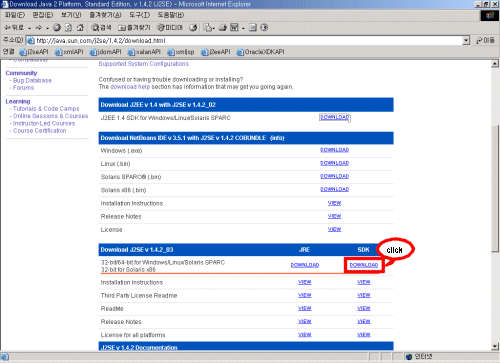
Task: Click the J2SE SDK DOWNLOAD link
Action: coord(364,265)
